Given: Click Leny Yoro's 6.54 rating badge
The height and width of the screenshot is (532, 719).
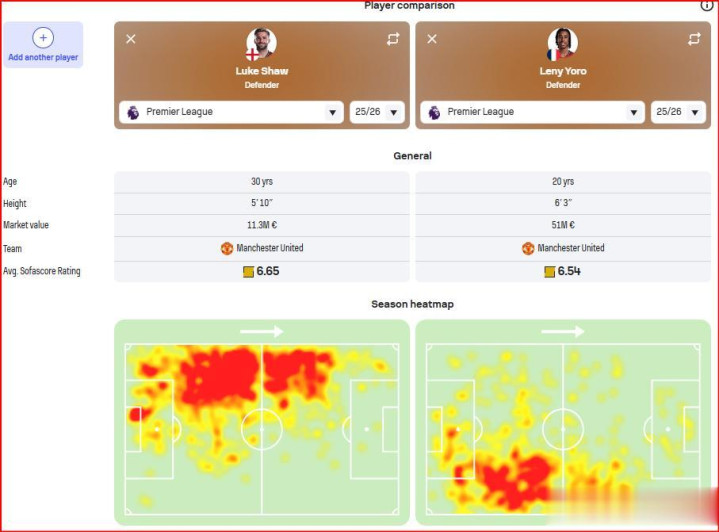Looking at the screenshot, I should [562, 271].
